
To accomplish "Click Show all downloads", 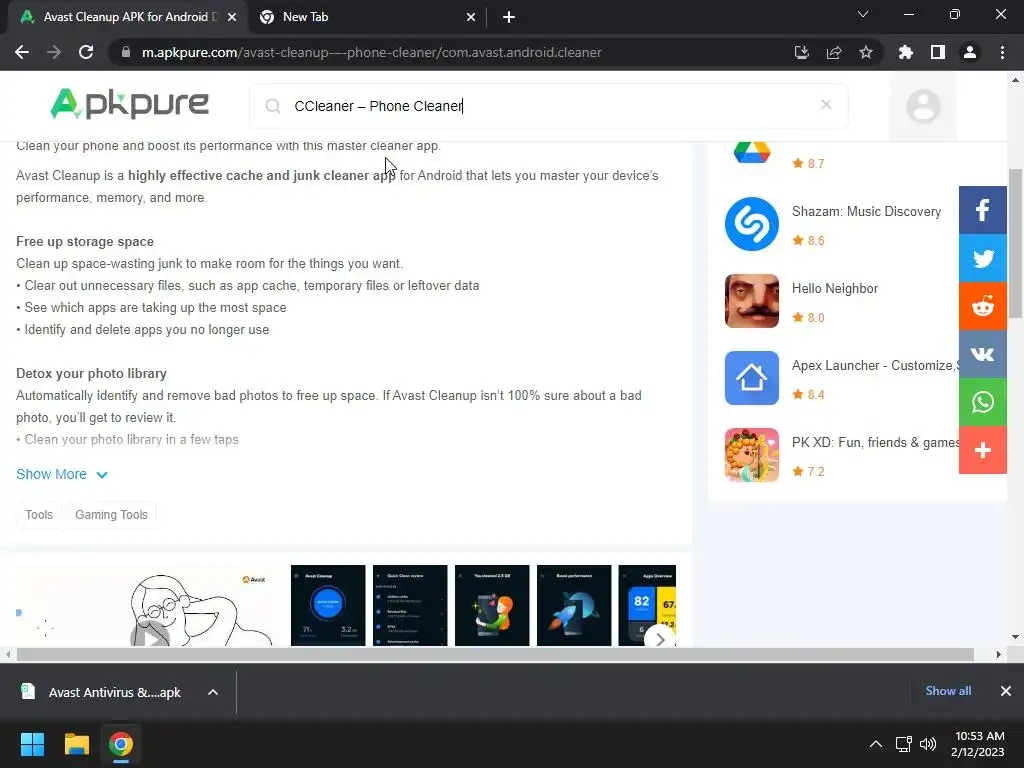I will click(x=948, y=691).
